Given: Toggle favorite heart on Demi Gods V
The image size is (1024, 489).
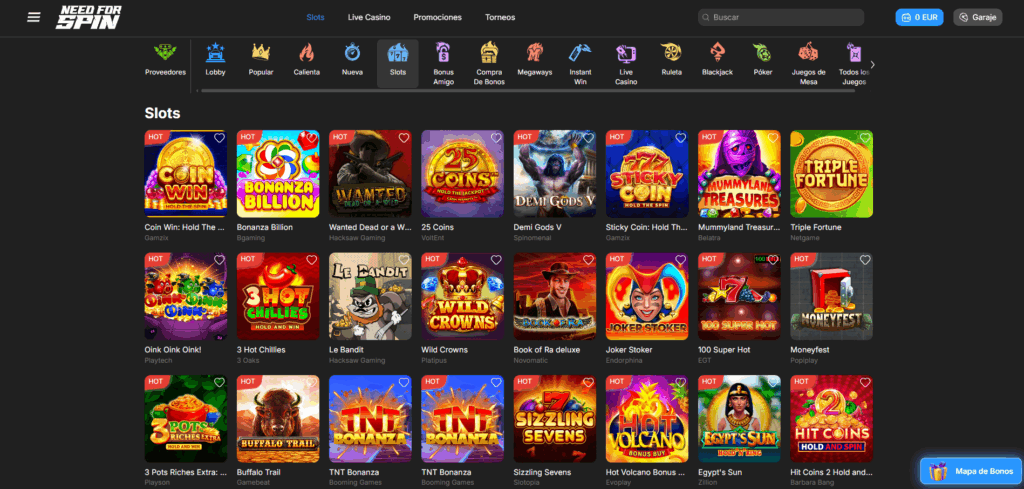Looking at the screenshot, I should click(x=588, y=138).
